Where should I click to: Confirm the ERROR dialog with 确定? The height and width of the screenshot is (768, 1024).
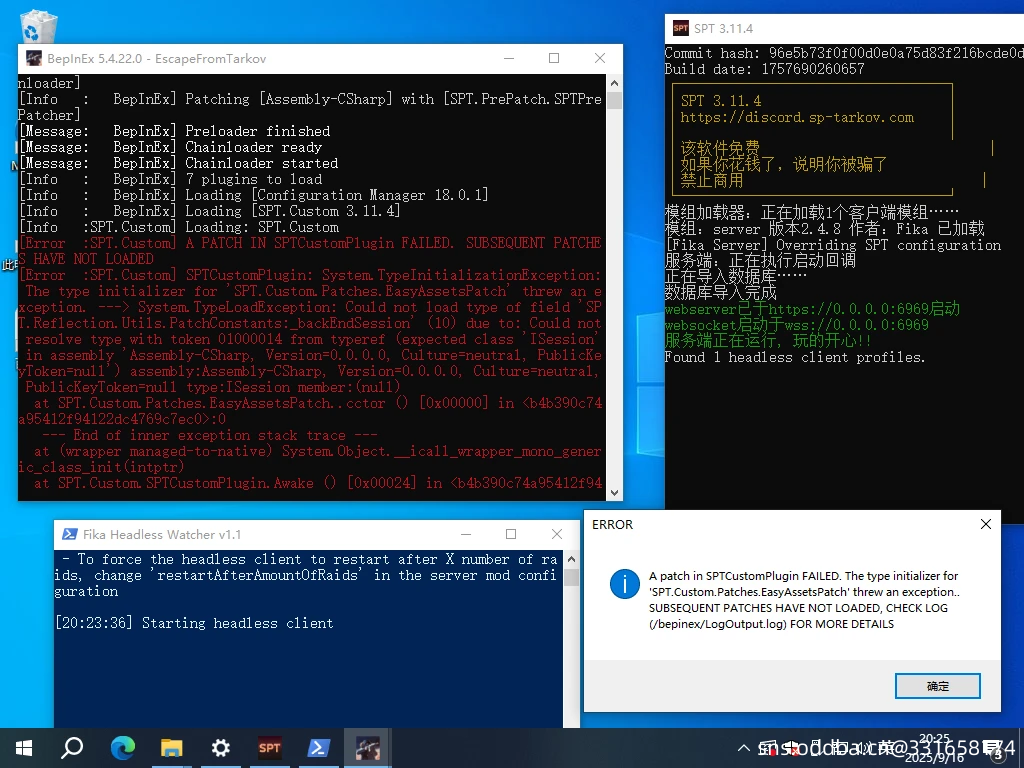coord(937,686)
